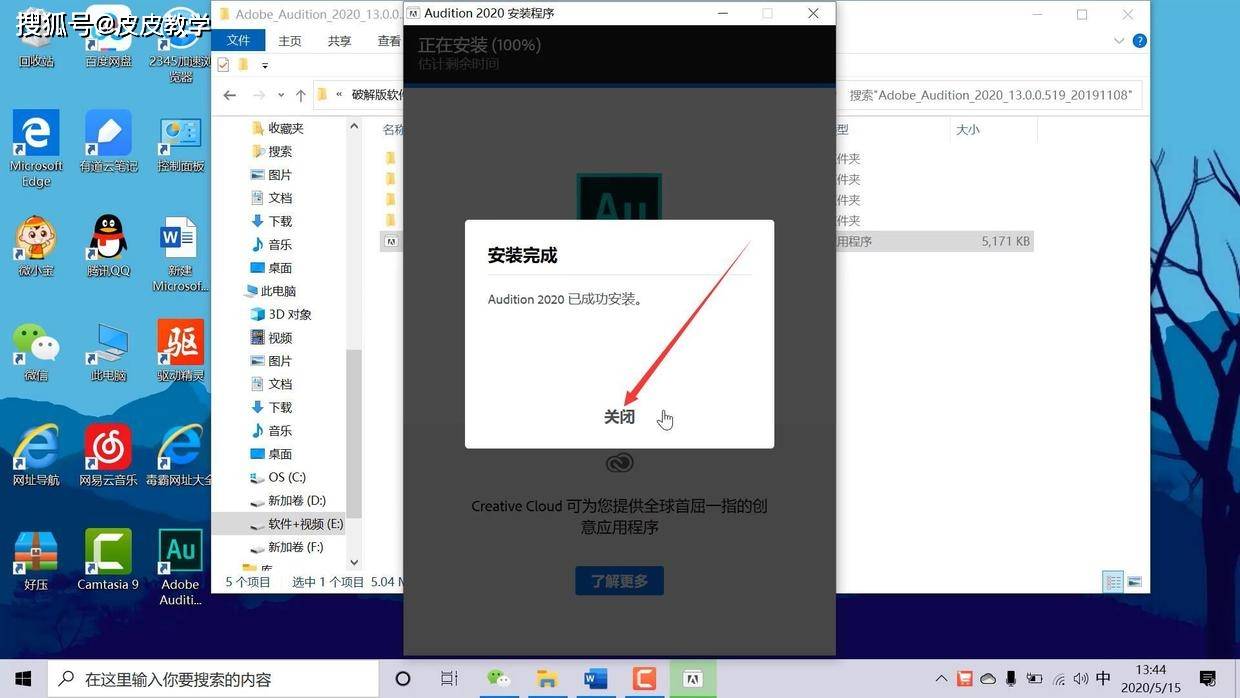Show hidden system tray icons
The image size is (1240, 698).
click(x=940, y=679)
